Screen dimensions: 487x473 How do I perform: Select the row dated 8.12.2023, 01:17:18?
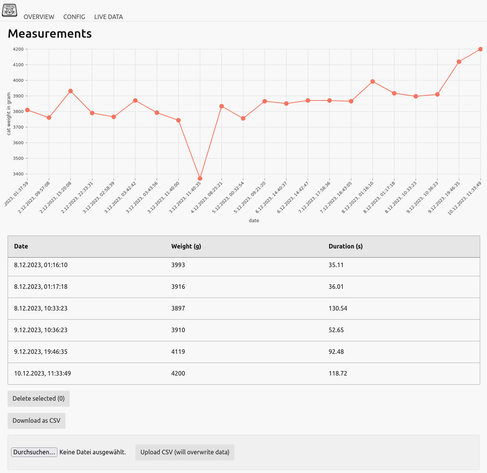244,287
